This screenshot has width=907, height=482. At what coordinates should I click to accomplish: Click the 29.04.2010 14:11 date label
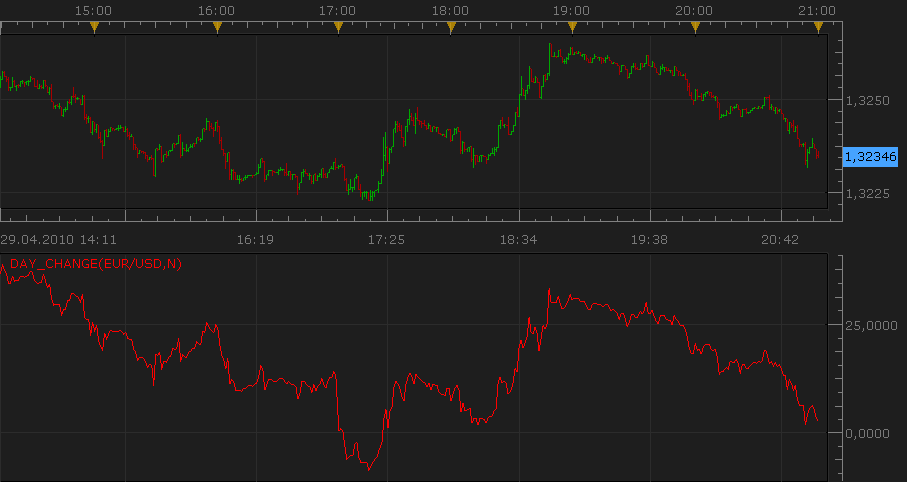coord(58,240)
